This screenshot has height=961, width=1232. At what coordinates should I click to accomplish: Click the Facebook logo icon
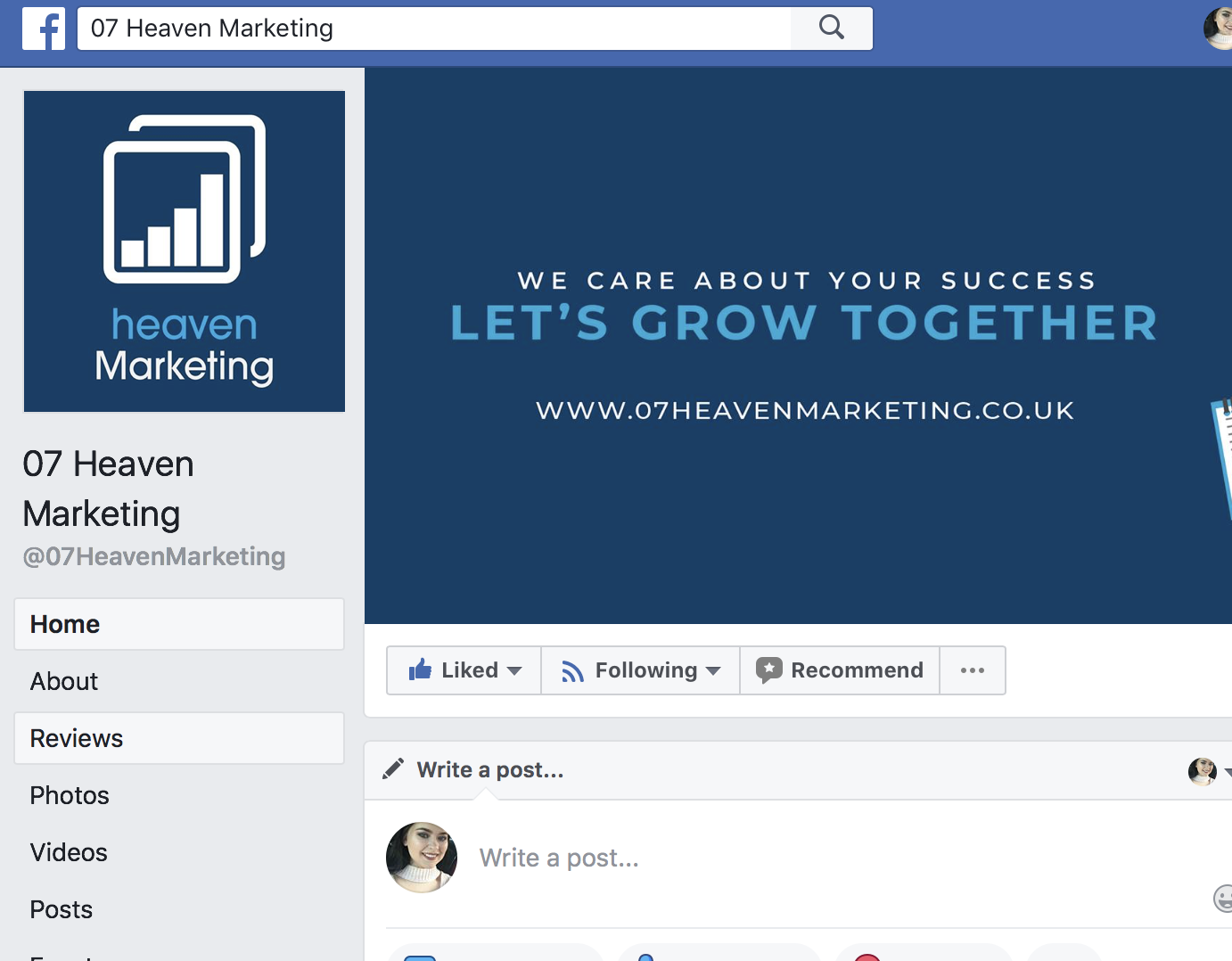click(x=44, y=29)
